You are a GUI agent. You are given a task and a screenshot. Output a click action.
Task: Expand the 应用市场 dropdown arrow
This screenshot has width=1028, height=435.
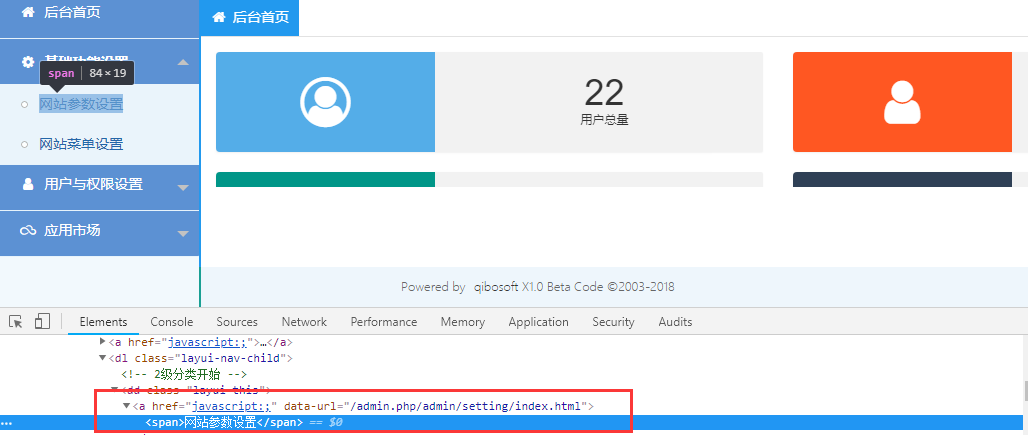coord(183,233)
